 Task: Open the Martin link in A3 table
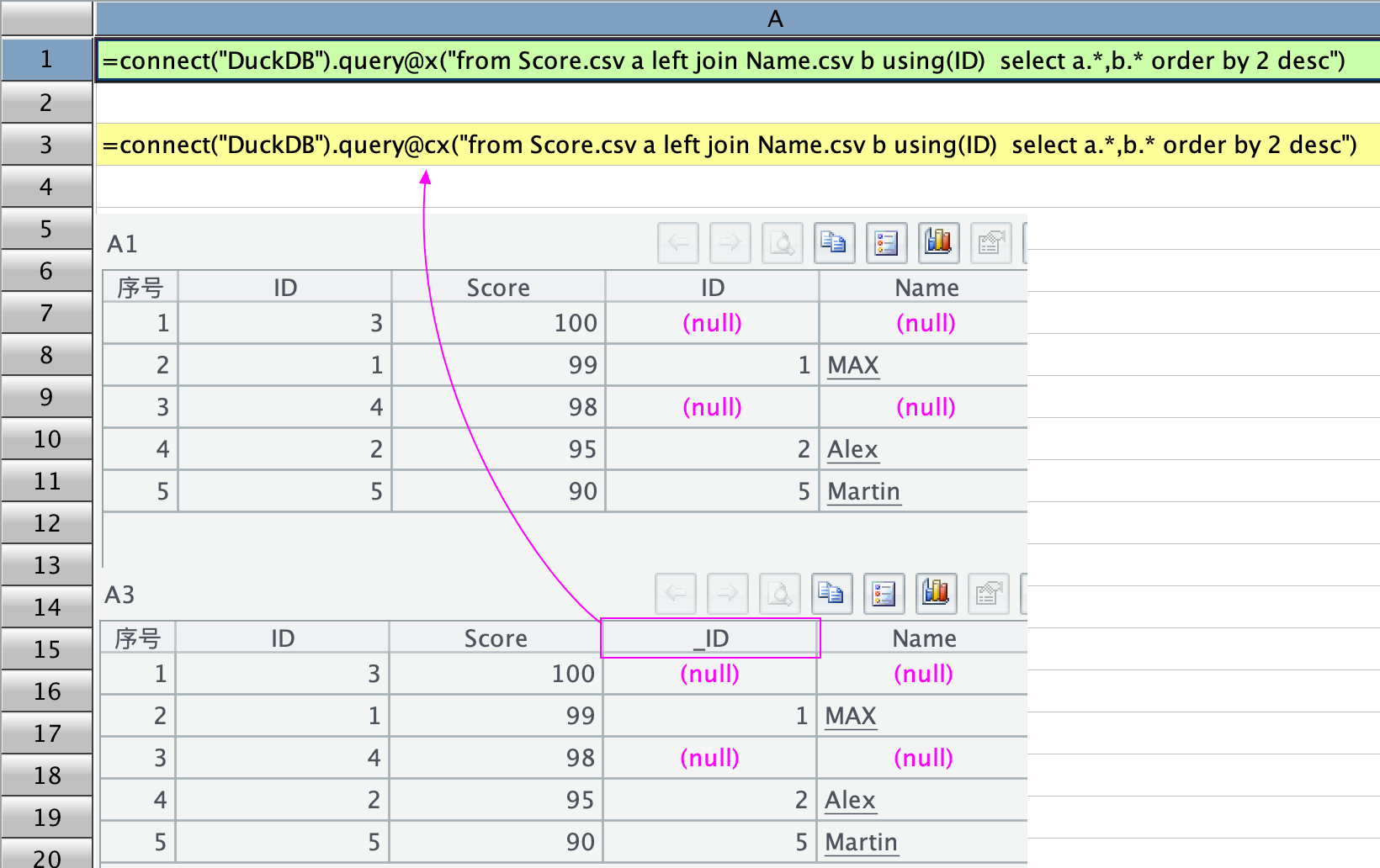coord(861,842)
